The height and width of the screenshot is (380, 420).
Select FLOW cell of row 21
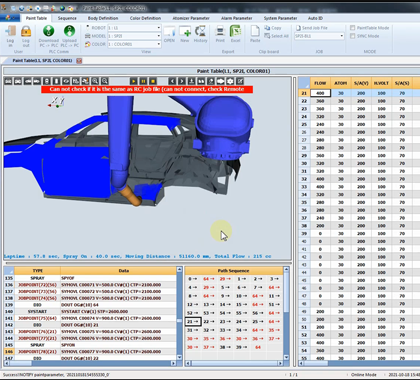(320, 93)
